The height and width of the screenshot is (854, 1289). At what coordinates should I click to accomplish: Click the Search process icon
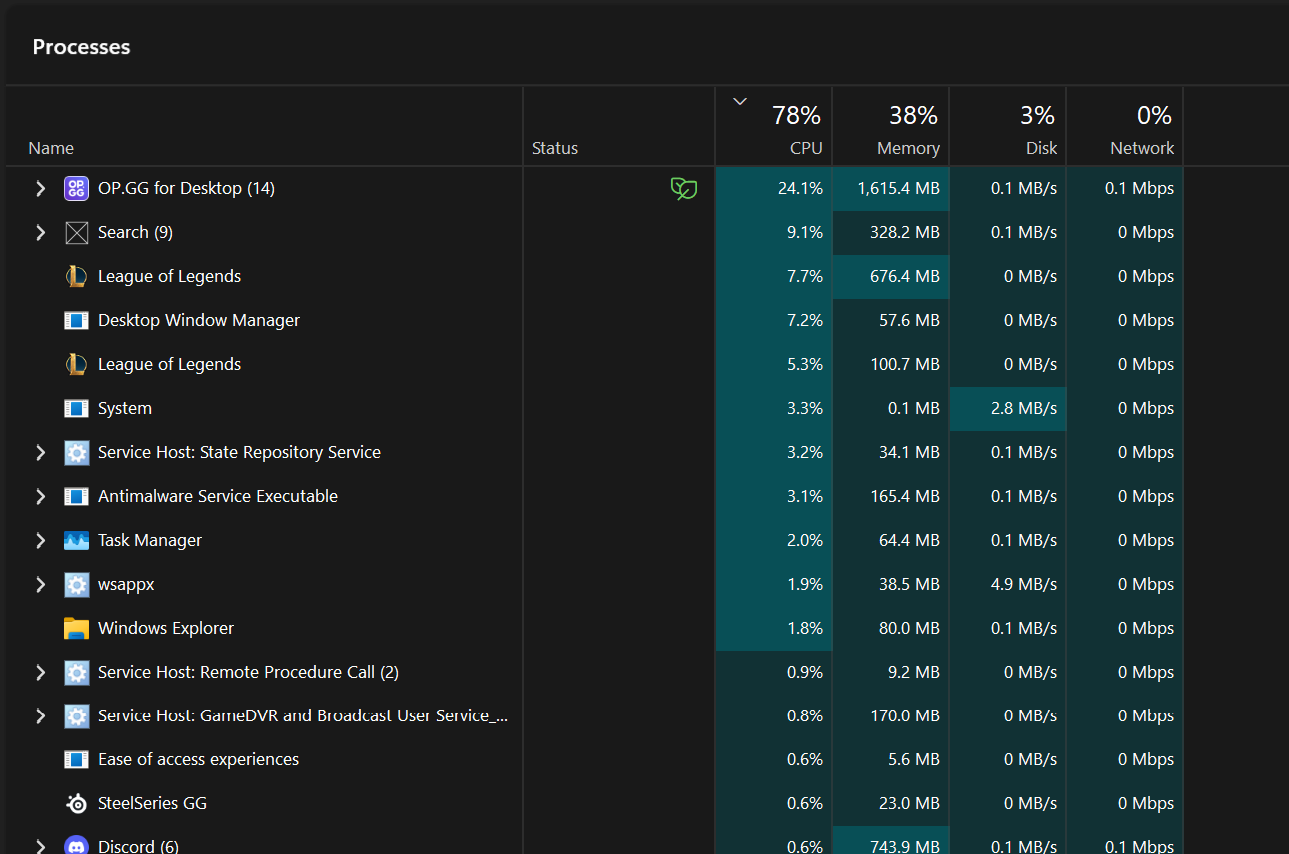(x=76, y=232)
